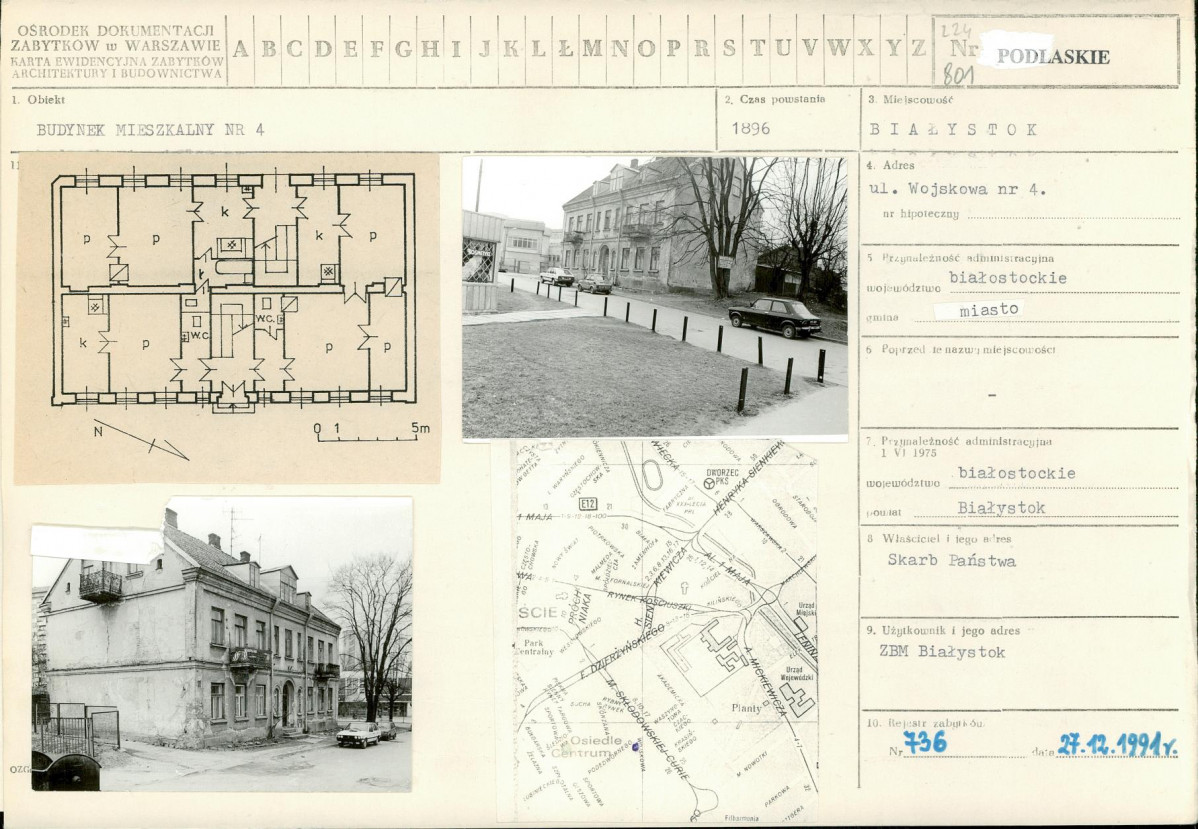Click the 5m scale bar under the floor plan
This screenshot has height=829, width=1198.
[371, 433]
